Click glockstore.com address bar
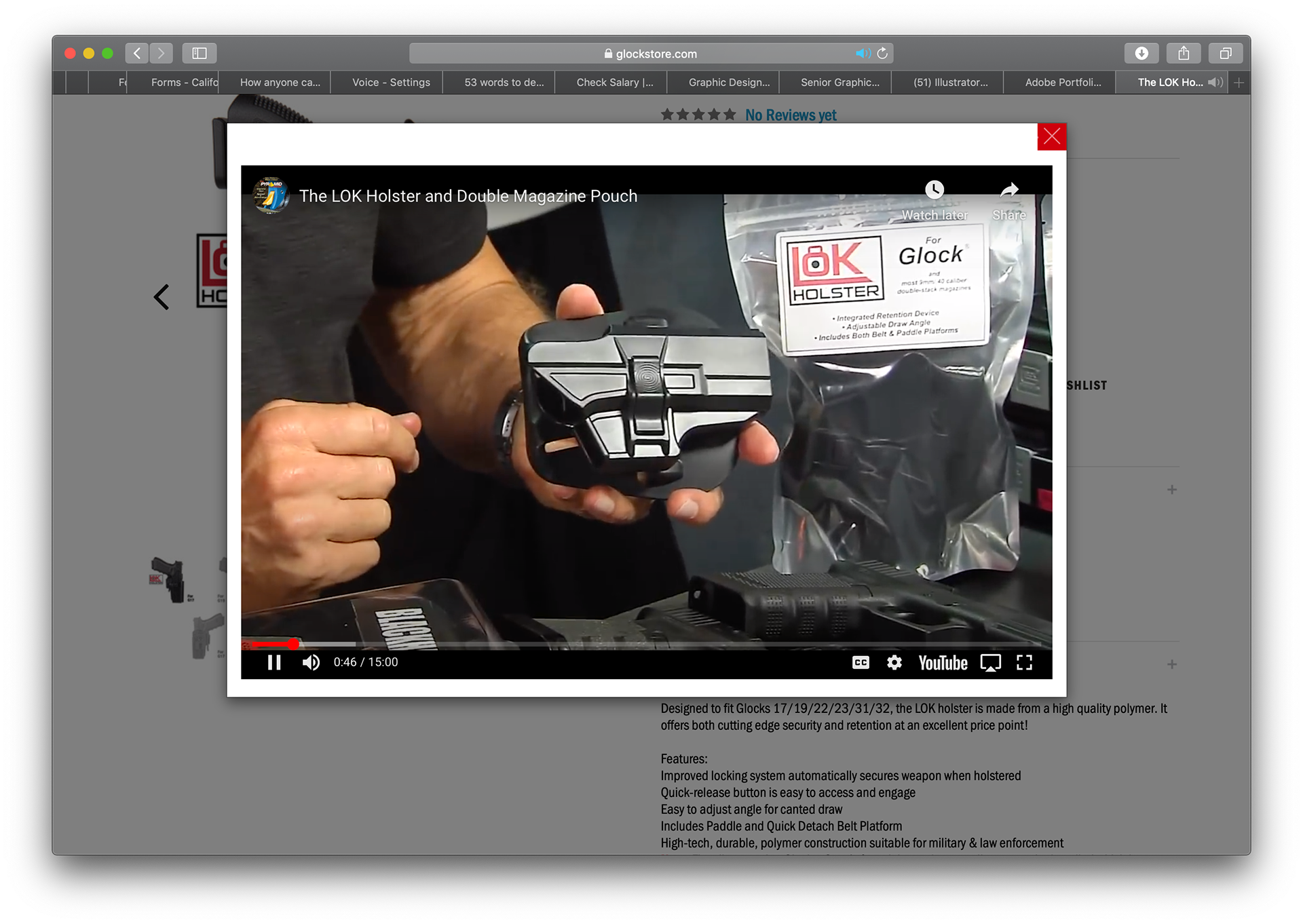The image size is (1303, 924). [650, 54]
